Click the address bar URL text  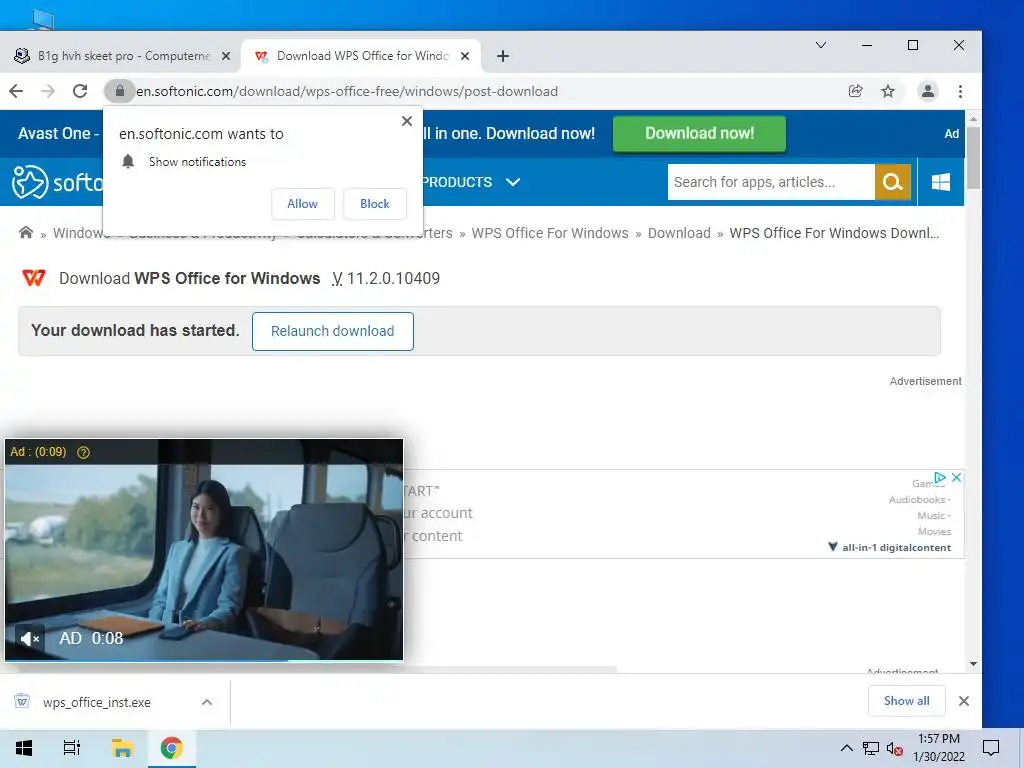click(347, 91)
